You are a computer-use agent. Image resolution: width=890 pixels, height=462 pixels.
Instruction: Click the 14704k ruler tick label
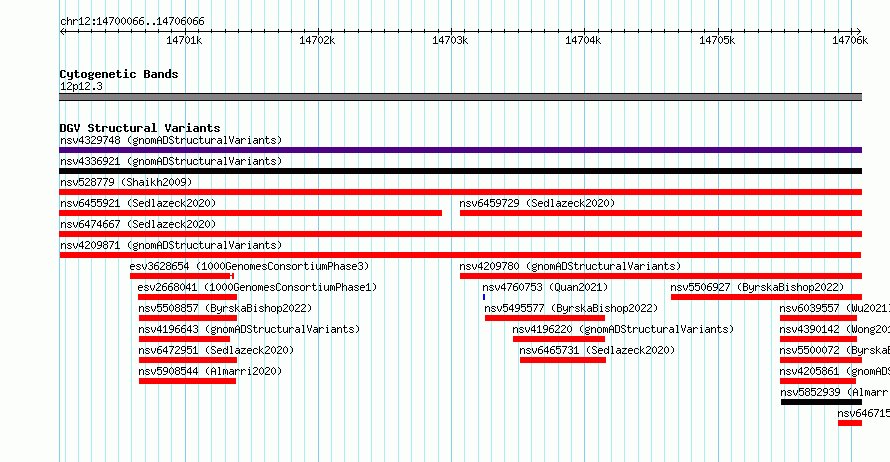click(583, 40)
